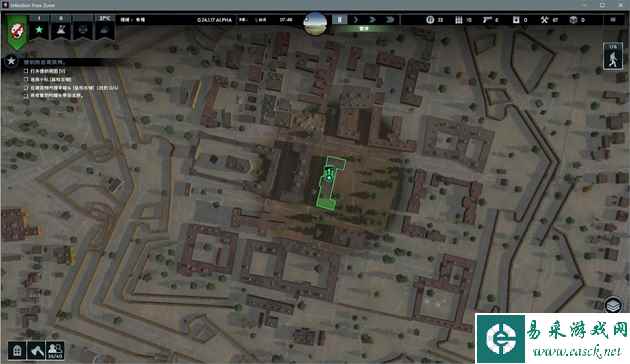Screen dimensions: 630x364
Task: Click the weapons gun resource icon
Action: 487,20
